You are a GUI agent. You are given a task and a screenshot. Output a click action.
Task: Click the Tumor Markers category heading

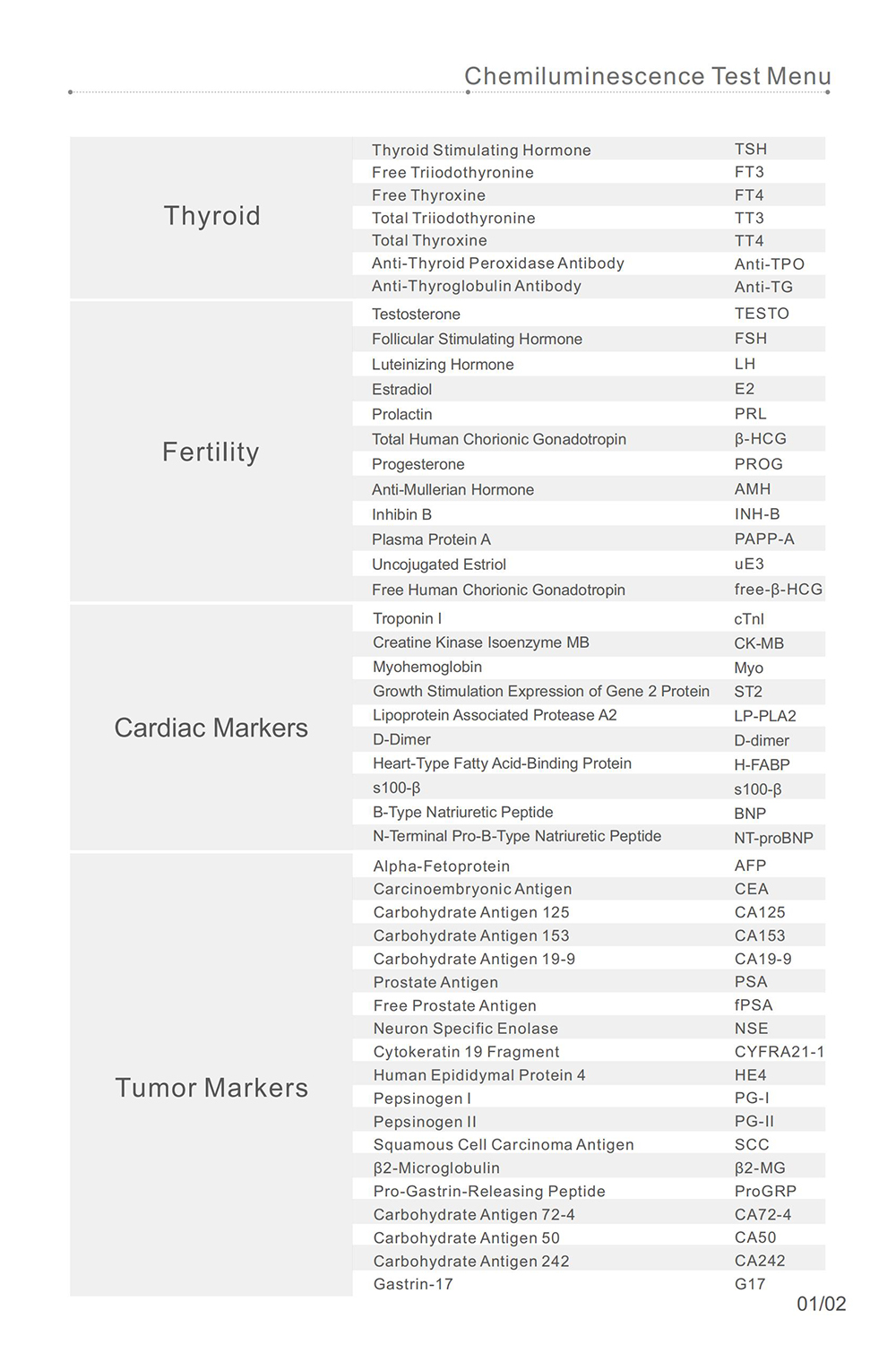click(211, 1088)
